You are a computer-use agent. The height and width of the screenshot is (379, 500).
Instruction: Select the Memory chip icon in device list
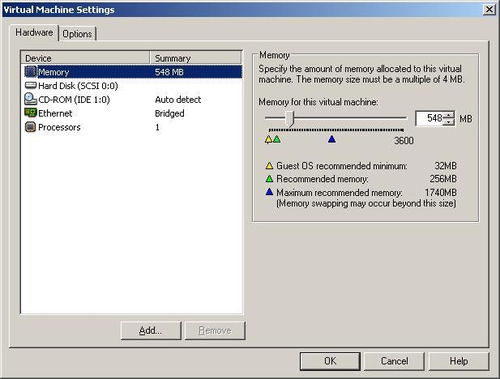coord(30,72)
